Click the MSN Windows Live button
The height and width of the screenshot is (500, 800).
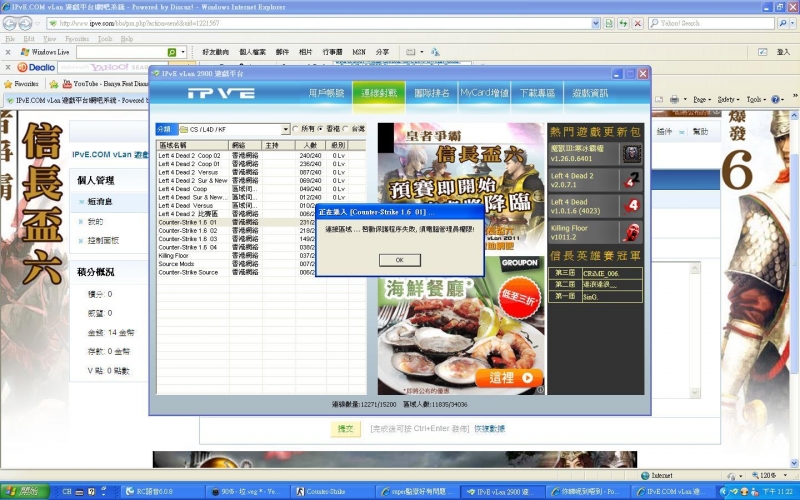click(x=359, y=52)
